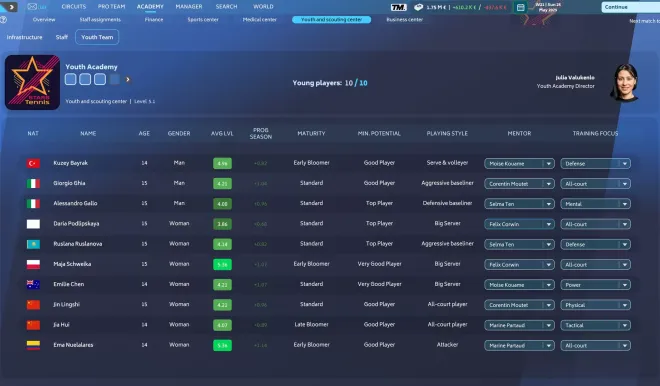The width and height of the screenshot is (660, 386).
Task: Click the first Youth Academy level square
Action: [70, 79]
